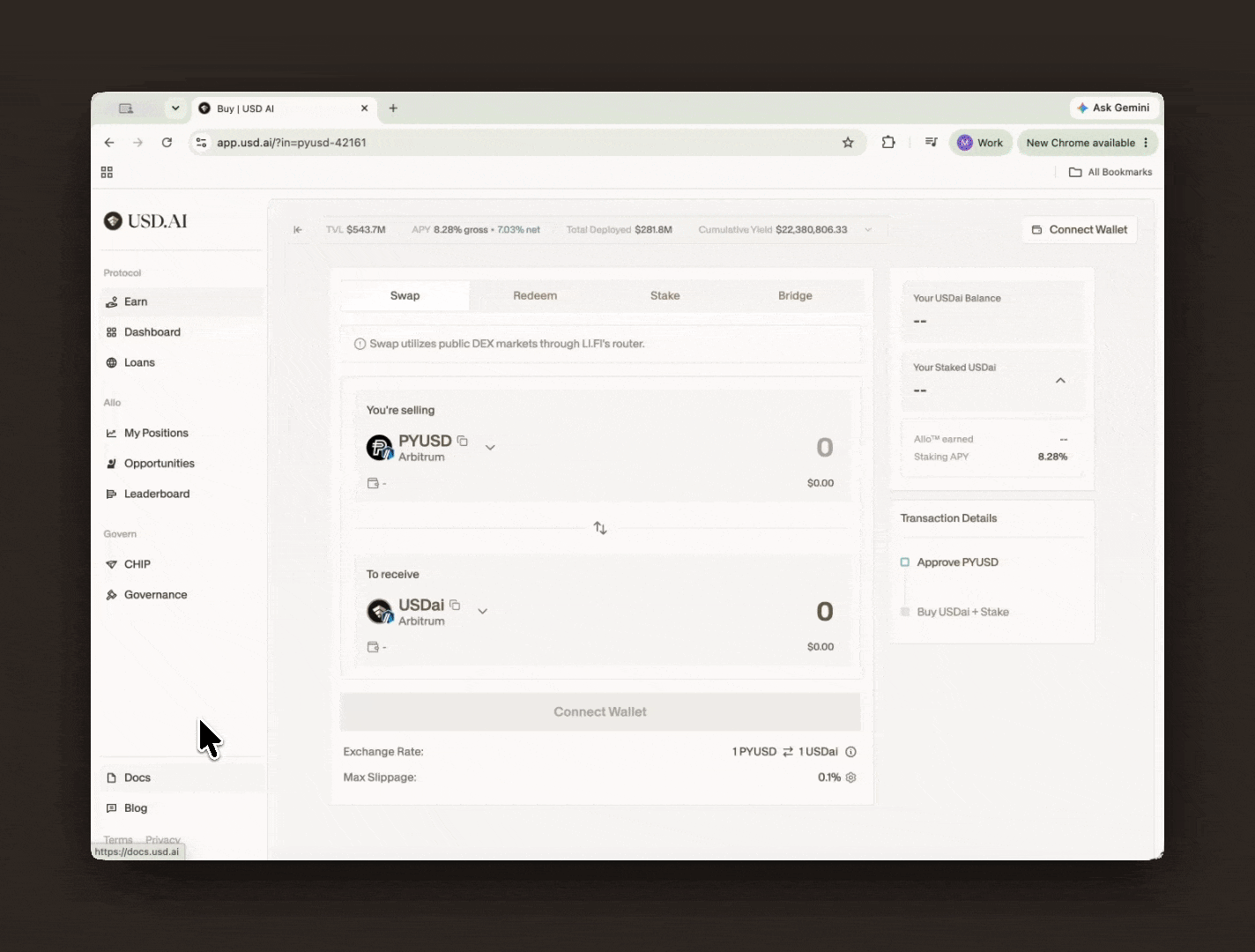Viewport: 1255px width, 952px height.
Task: Go to Governance in the sidebar
Action: (x=181, y=595)
